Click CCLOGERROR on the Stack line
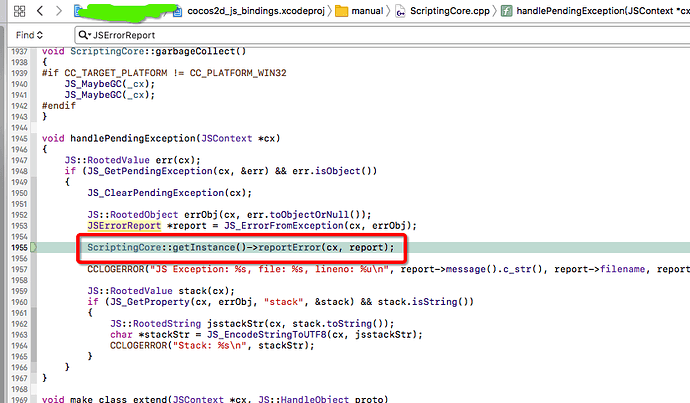 139,346
